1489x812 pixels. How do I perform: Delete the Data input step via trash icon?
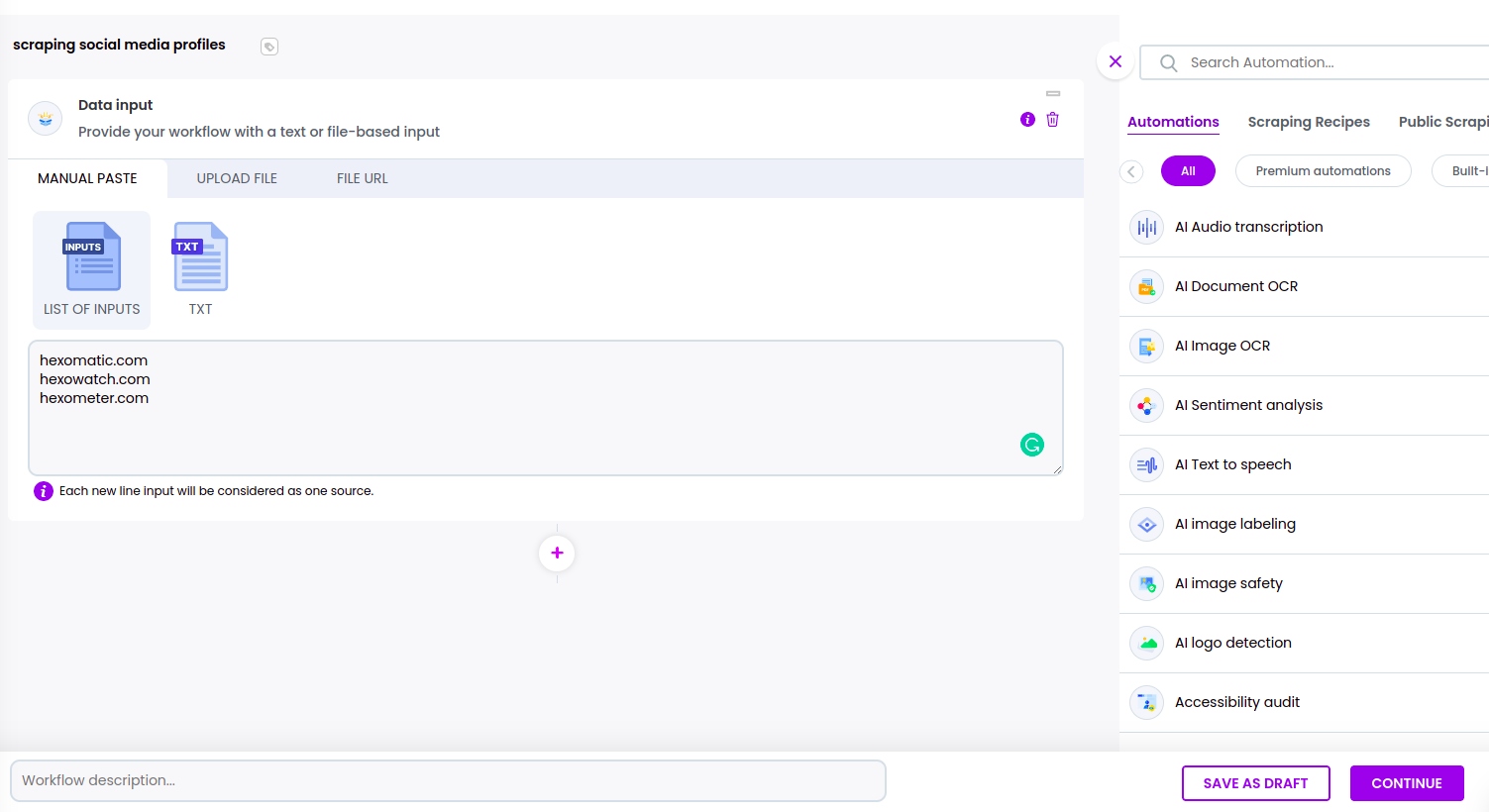click(1052, 119)
